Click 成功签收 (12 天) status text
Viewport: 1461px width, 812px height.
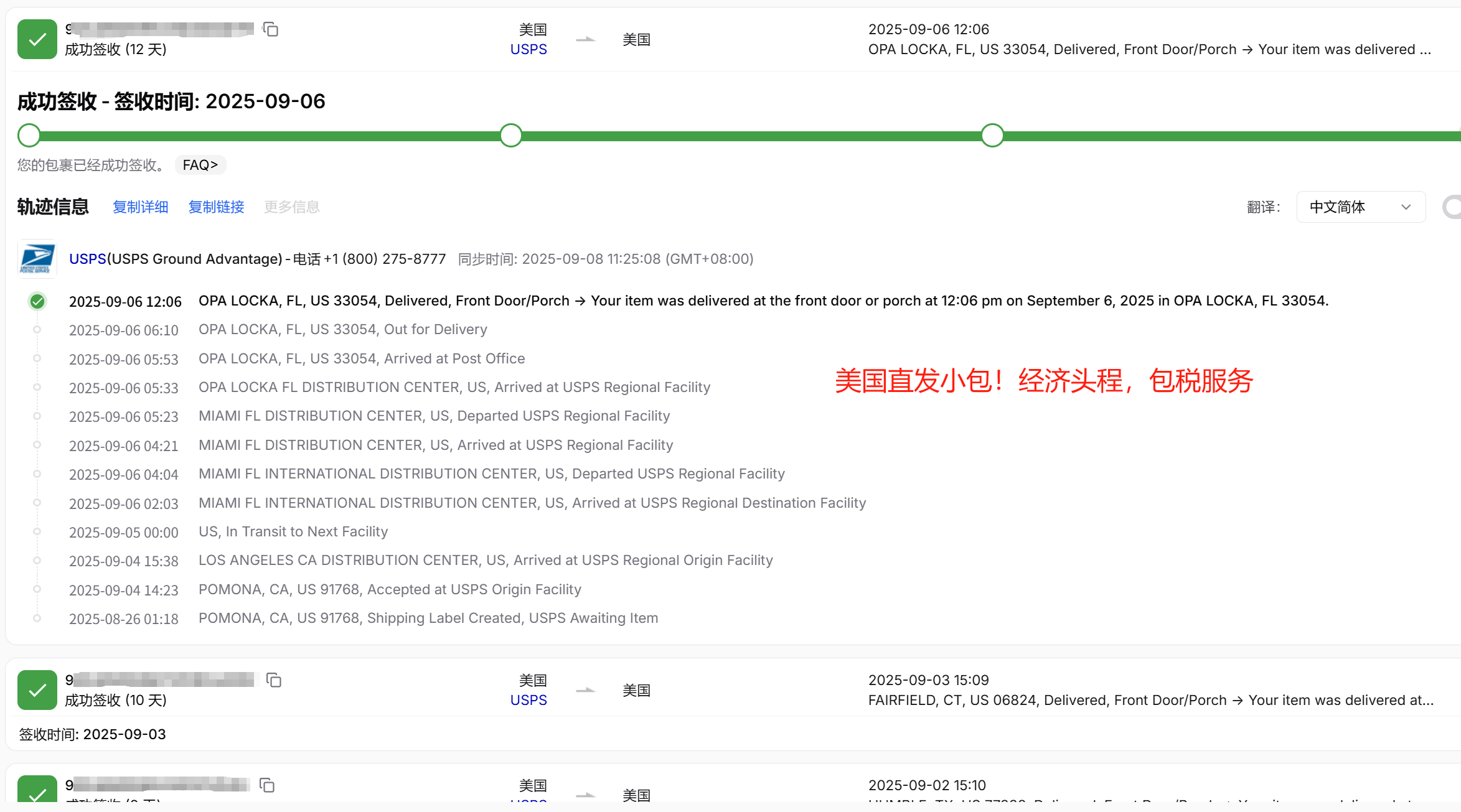tap(116, 50)
